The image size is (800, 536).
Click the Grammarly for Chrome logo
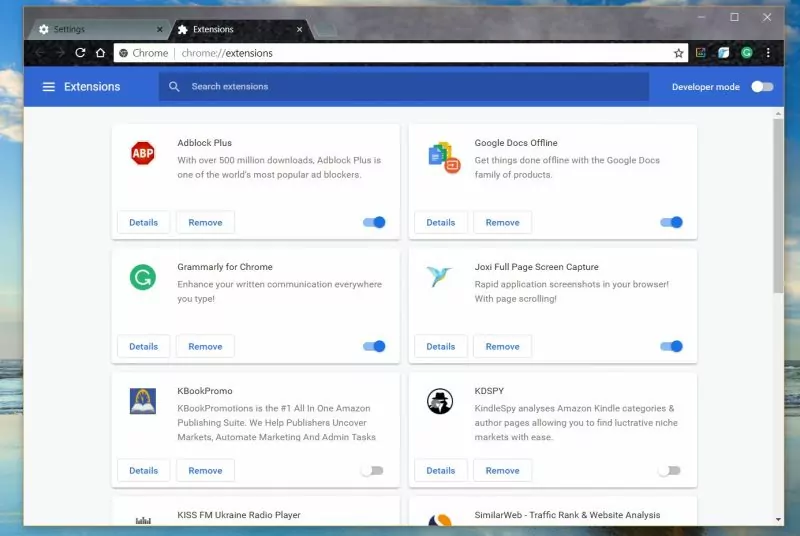143,277
